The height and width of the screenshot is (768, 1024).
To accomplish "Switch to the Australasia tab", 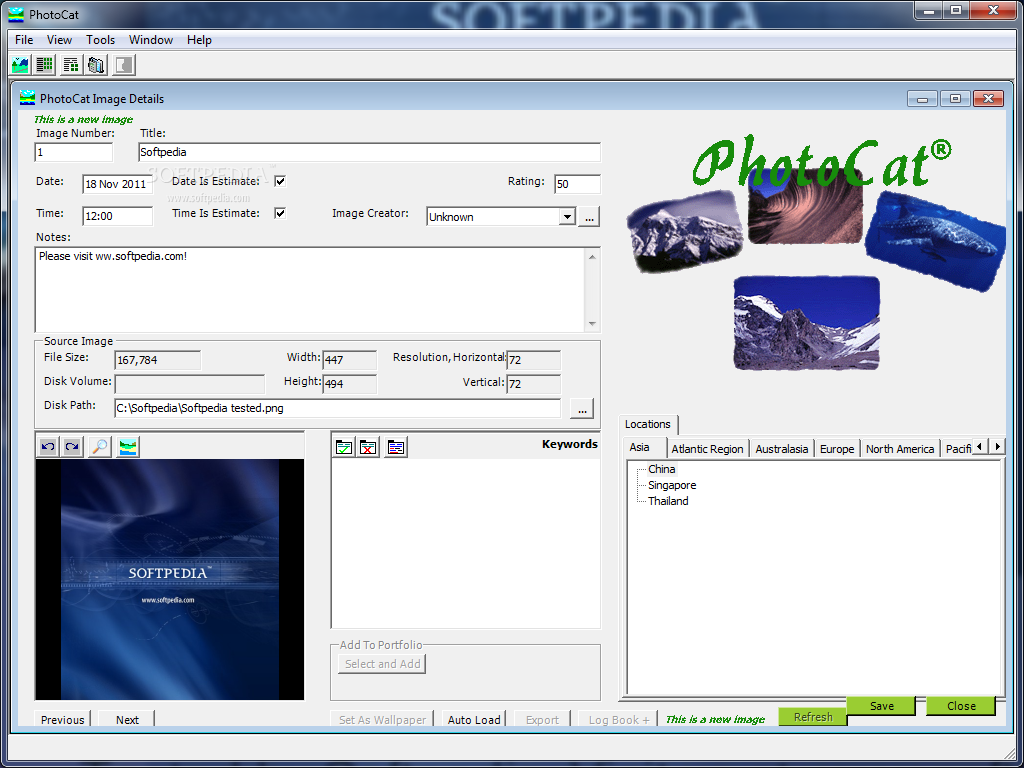I will [782, 449].
